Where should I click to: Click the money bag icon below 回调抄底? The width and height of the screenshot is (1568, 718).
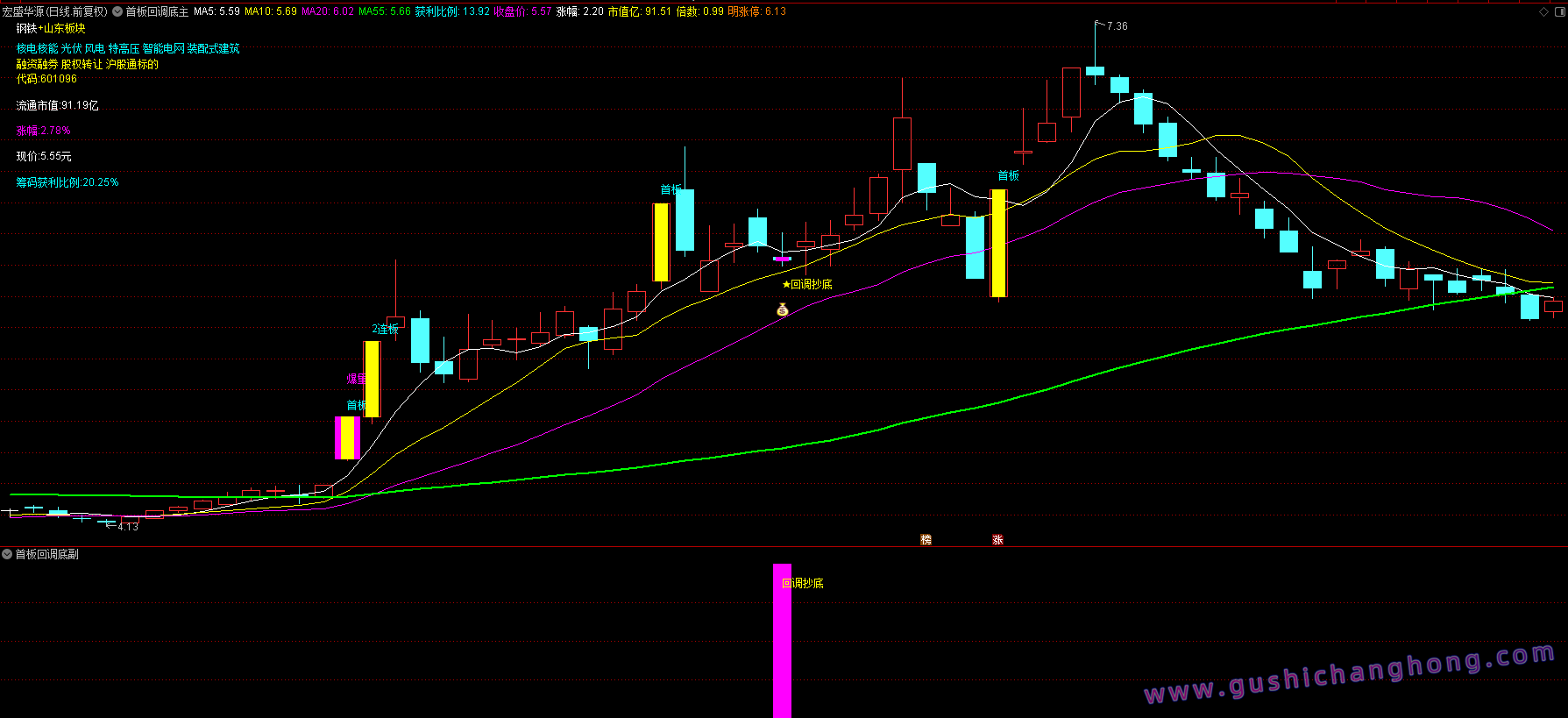(783, 309)
